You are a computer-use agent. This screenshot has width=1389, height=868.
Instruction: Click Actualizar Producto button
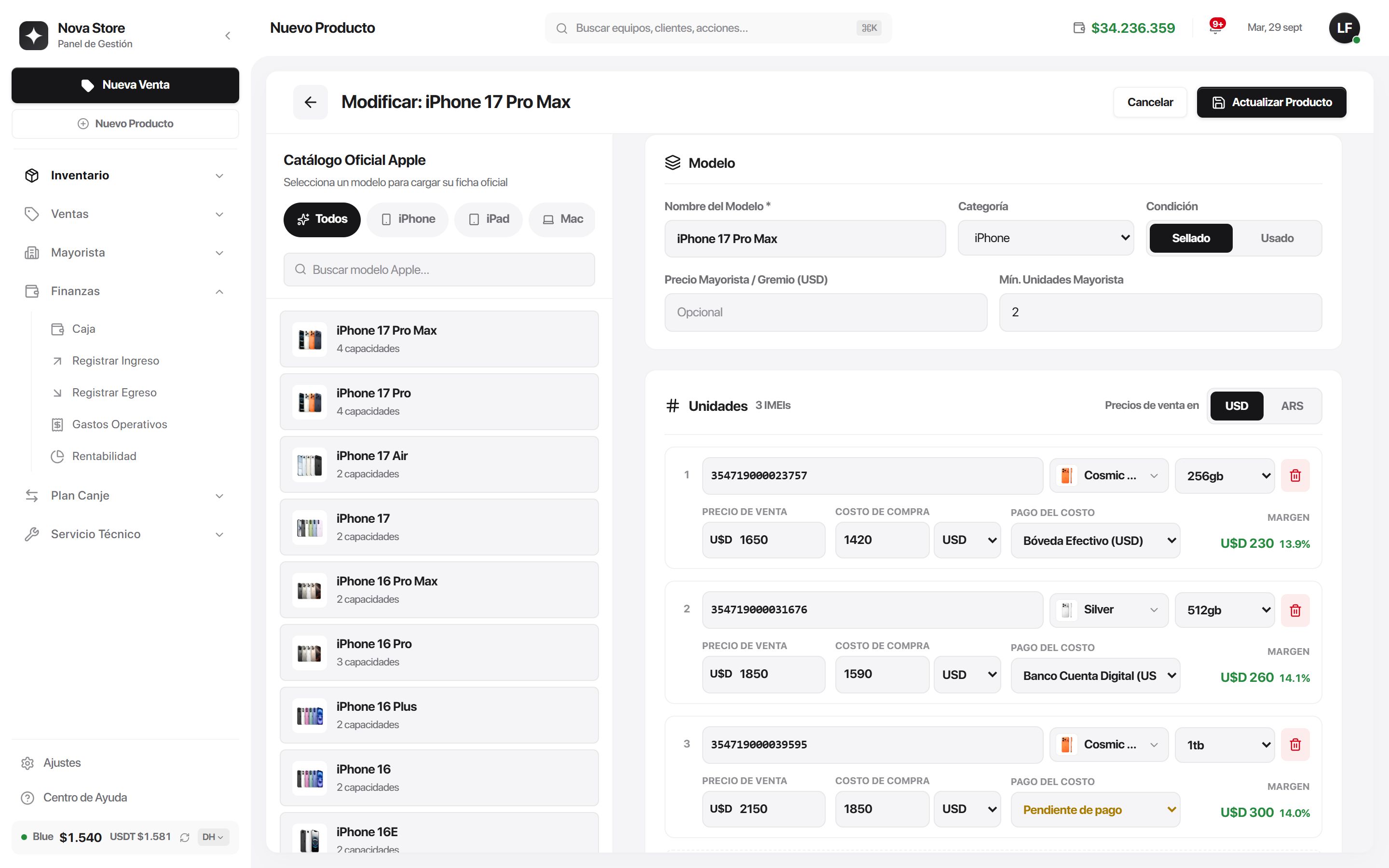coord(1271,102)
